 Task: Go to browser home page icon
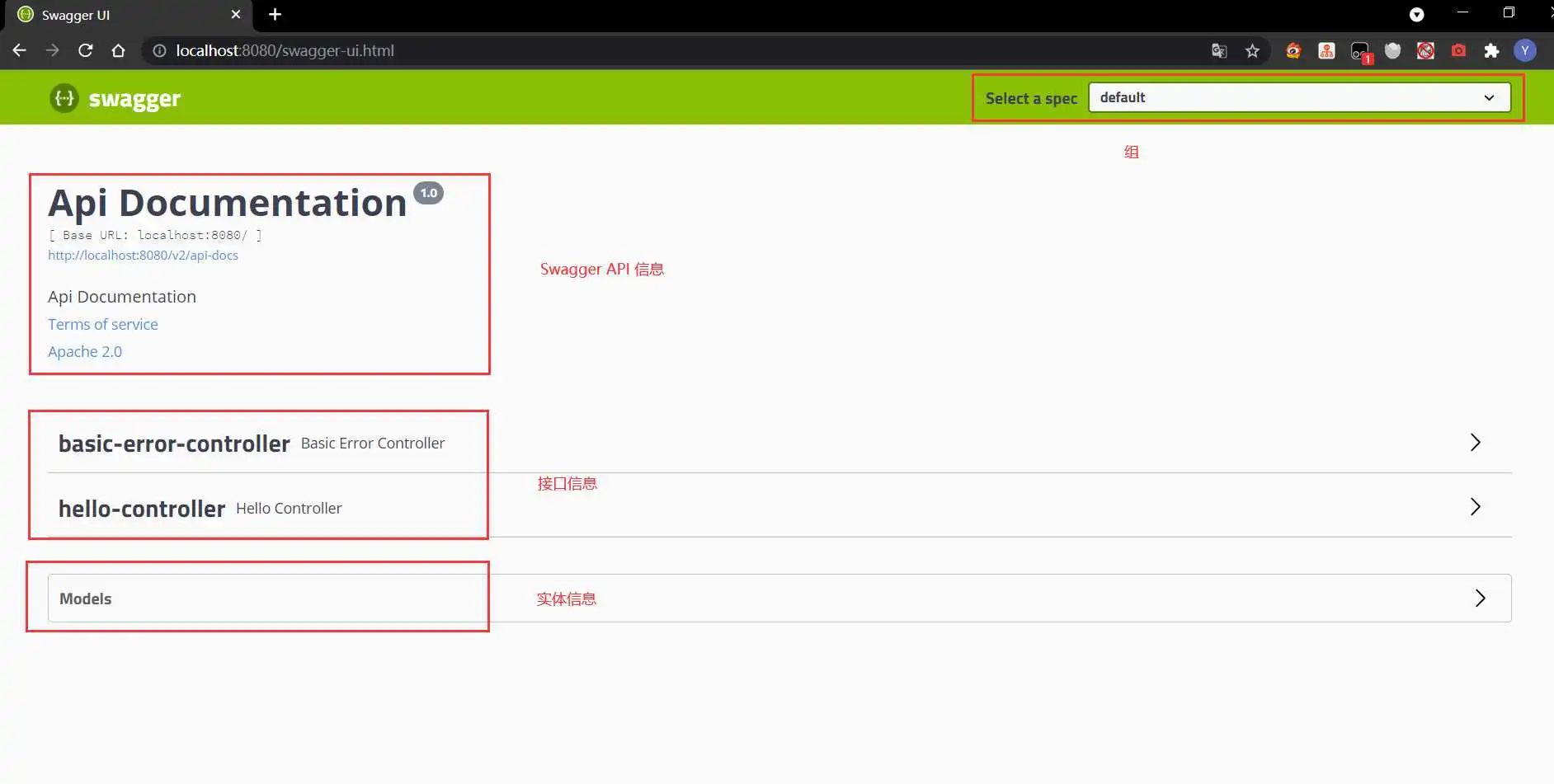(x=118, y=50)
